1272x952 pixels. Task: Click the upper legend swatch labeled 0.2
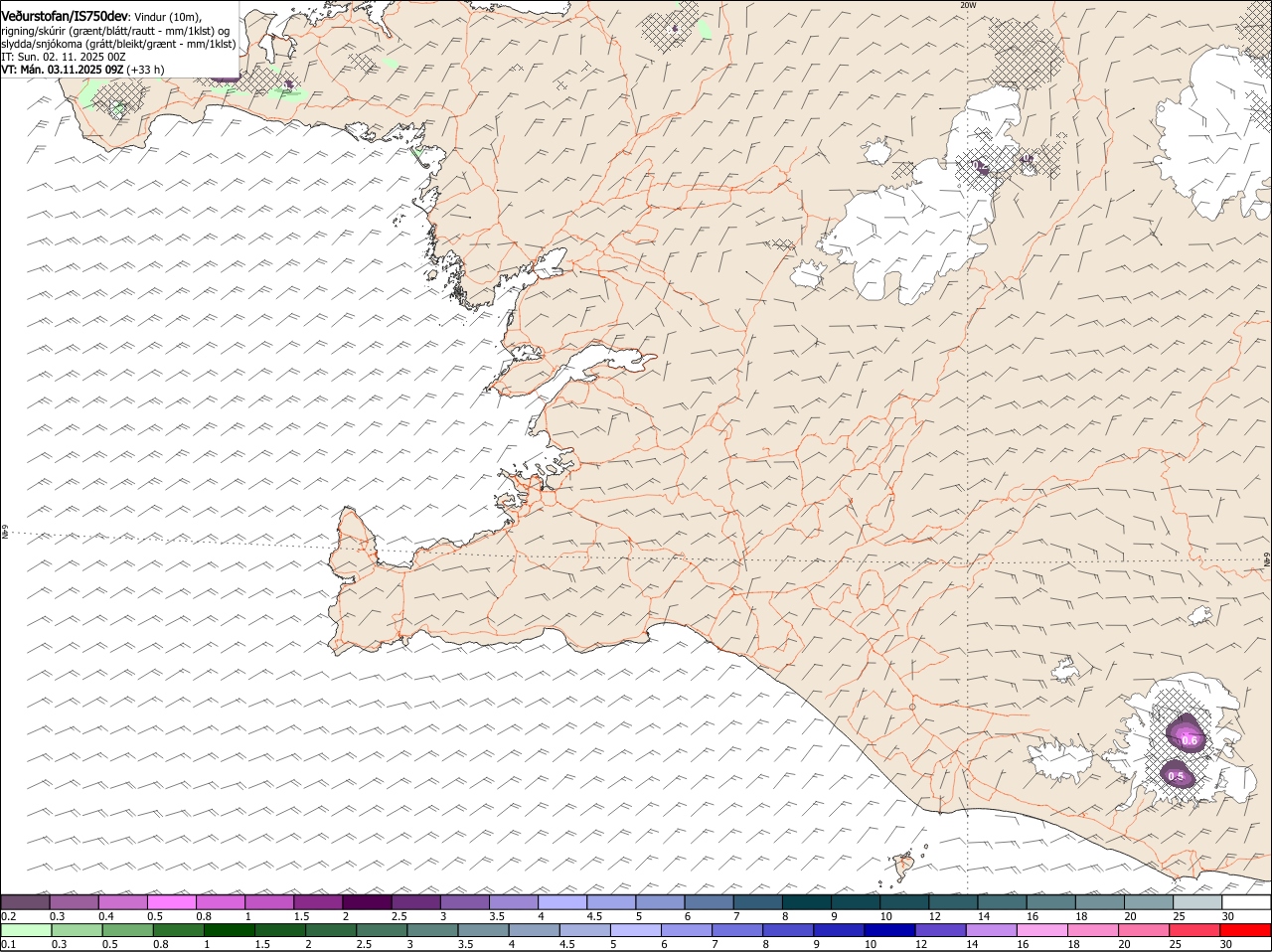[x=26, y=902]
